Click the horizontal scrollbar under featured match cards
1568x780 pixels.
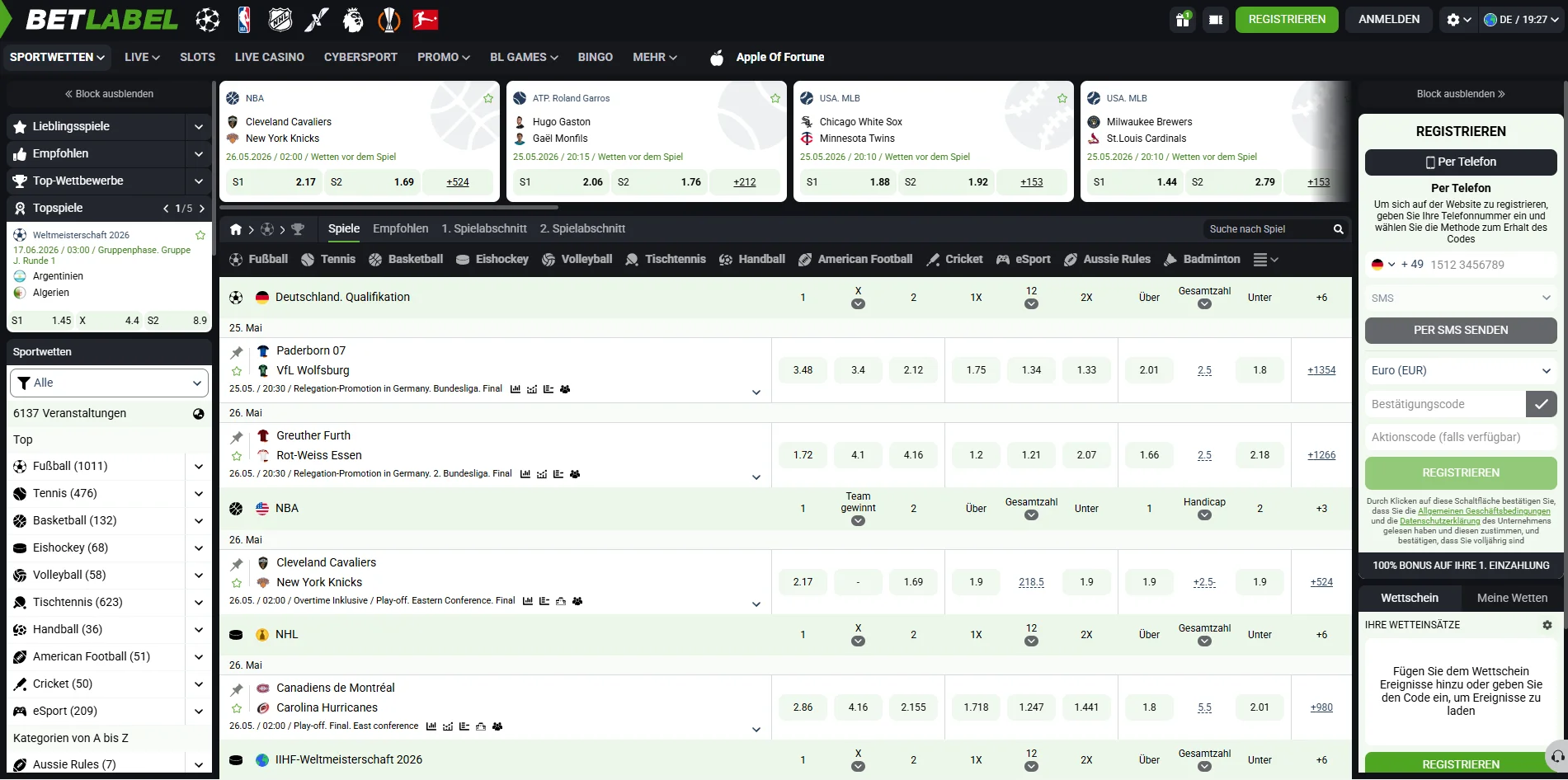[x=389, y=206]
